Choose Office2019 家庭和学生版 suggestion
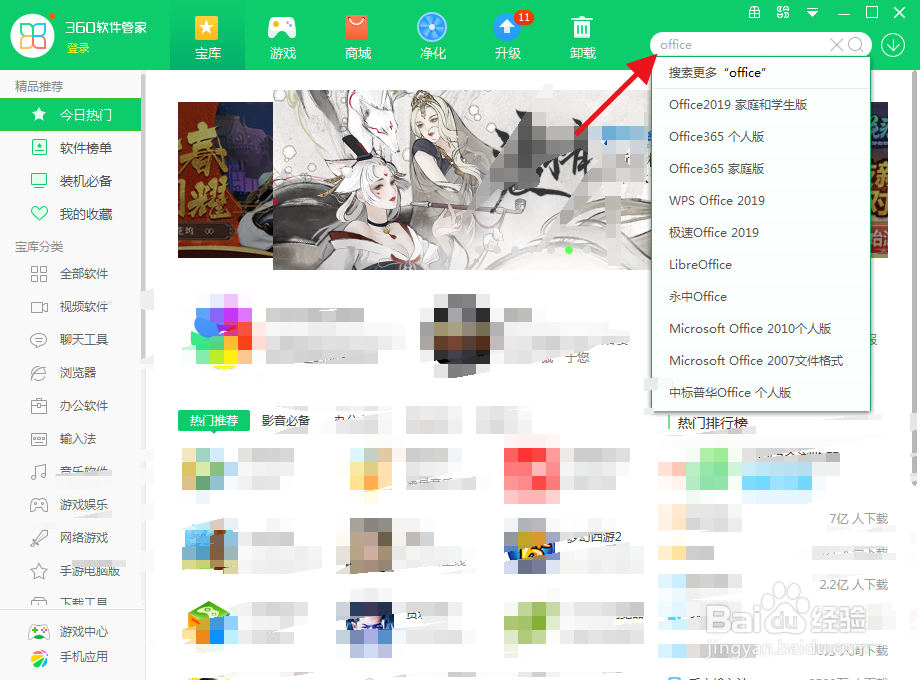This screenshot has height=680, width=920. tap(761, 104)
